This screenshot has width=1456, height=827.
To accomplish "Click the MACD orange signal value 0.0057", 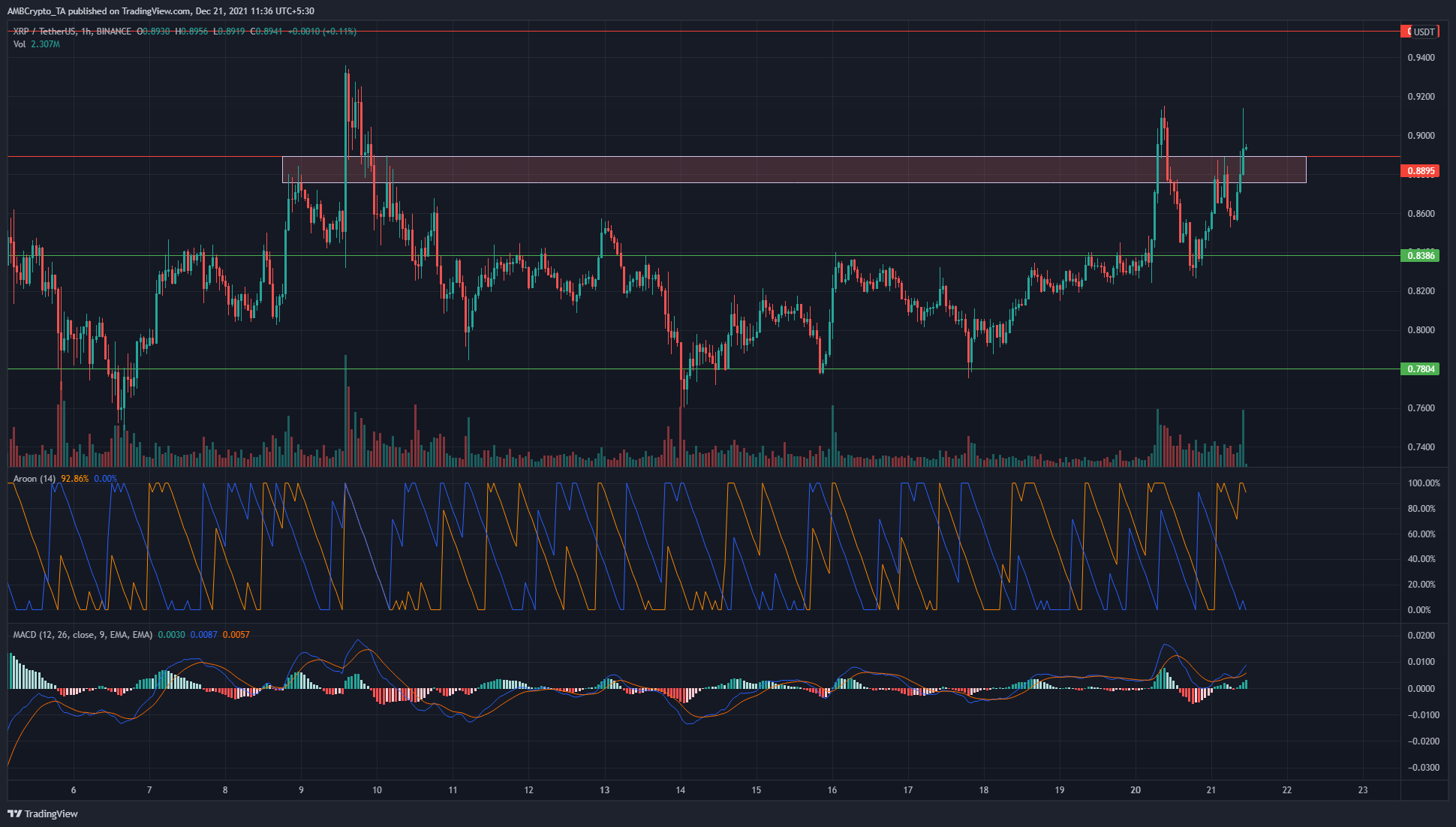I will (236, 635).
